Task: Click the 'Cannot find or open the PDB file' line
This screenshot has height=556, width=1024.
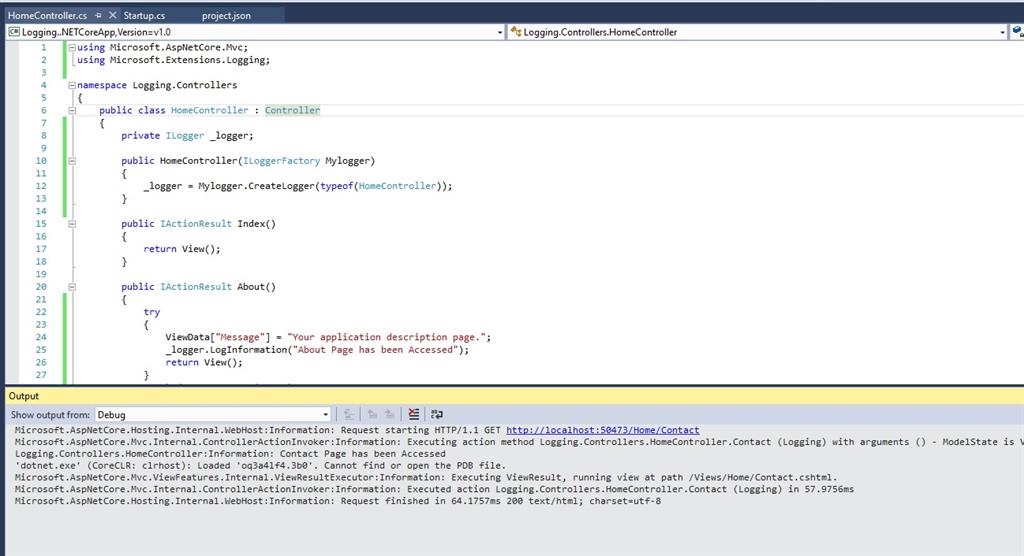Action: [x=260, y=465]
